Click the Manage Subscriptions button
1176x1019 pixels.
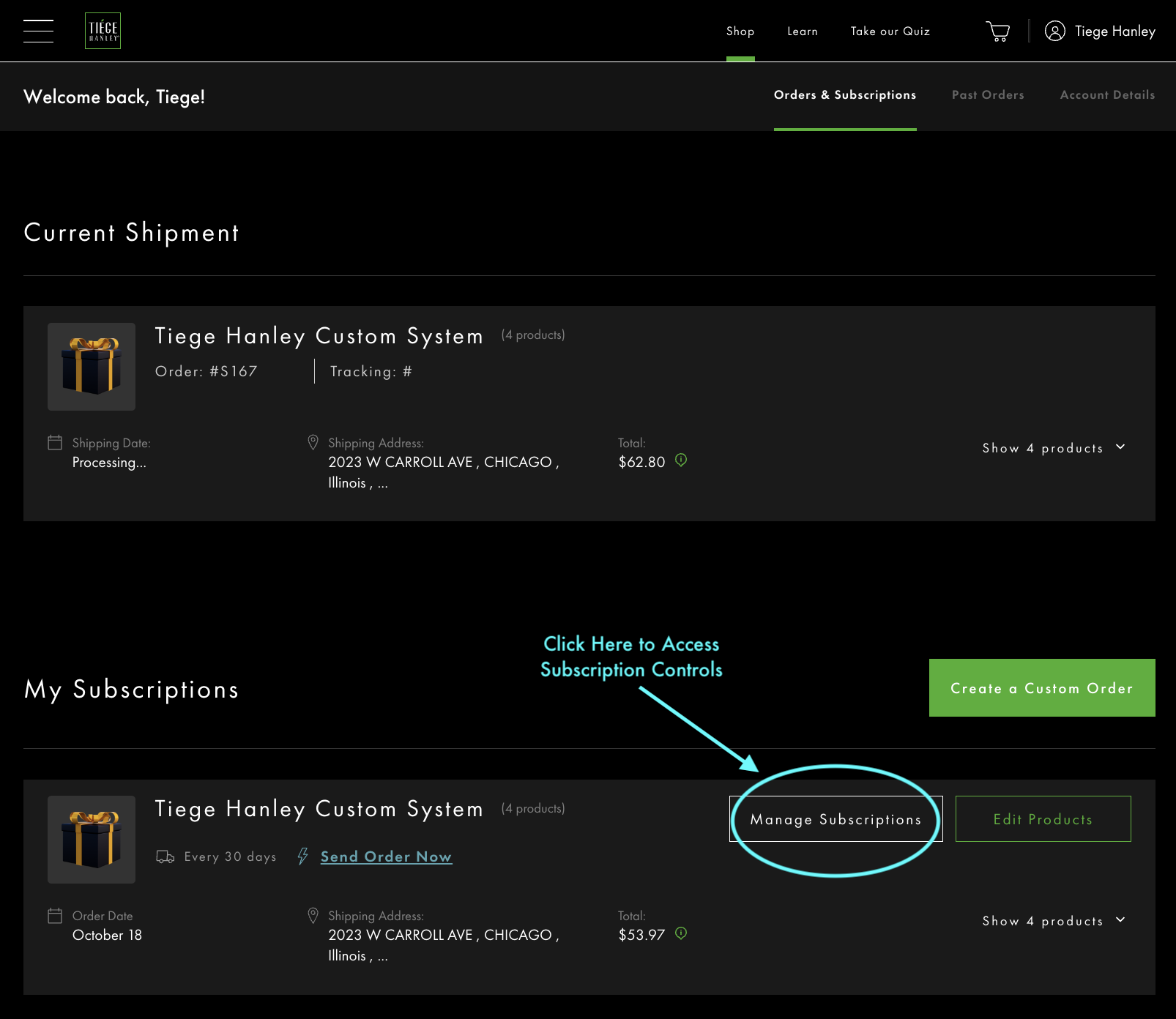pyautogui.click(x=836, y=819)
